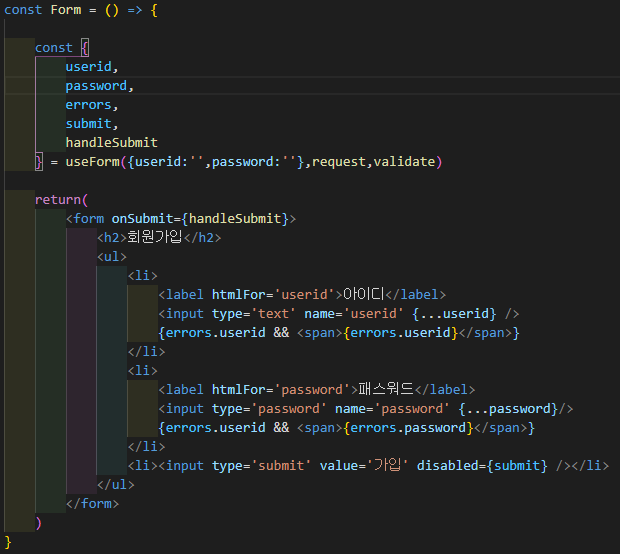Click the label text '아이디'
The height and width of the screenshot is (554, 620).
[364, 294]
